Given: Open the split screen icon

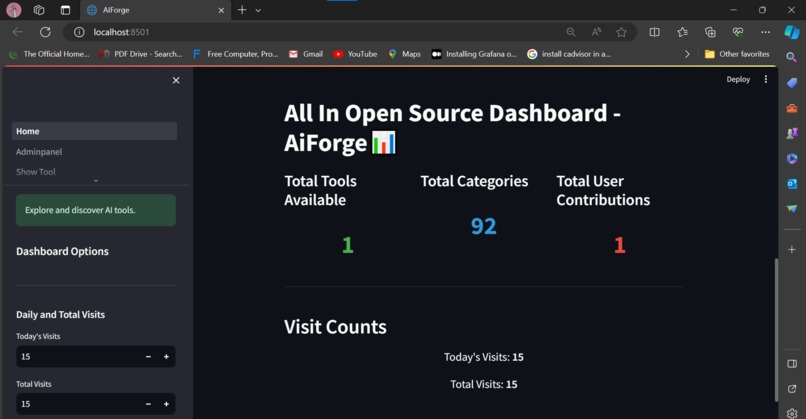Looking at the screenshot, I should point(654,32).
